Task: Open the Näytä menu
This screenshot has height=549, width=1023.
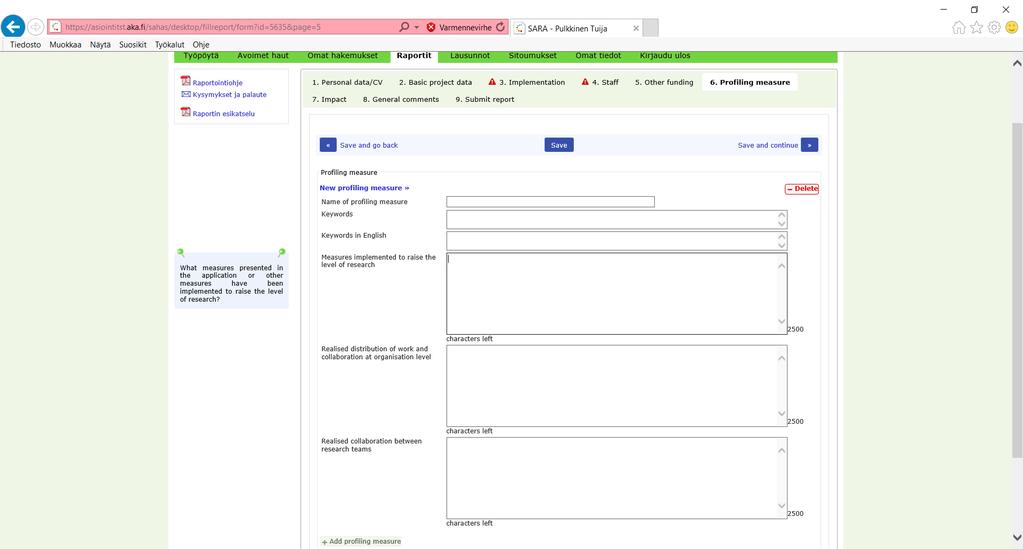Action: coord(100,44)
